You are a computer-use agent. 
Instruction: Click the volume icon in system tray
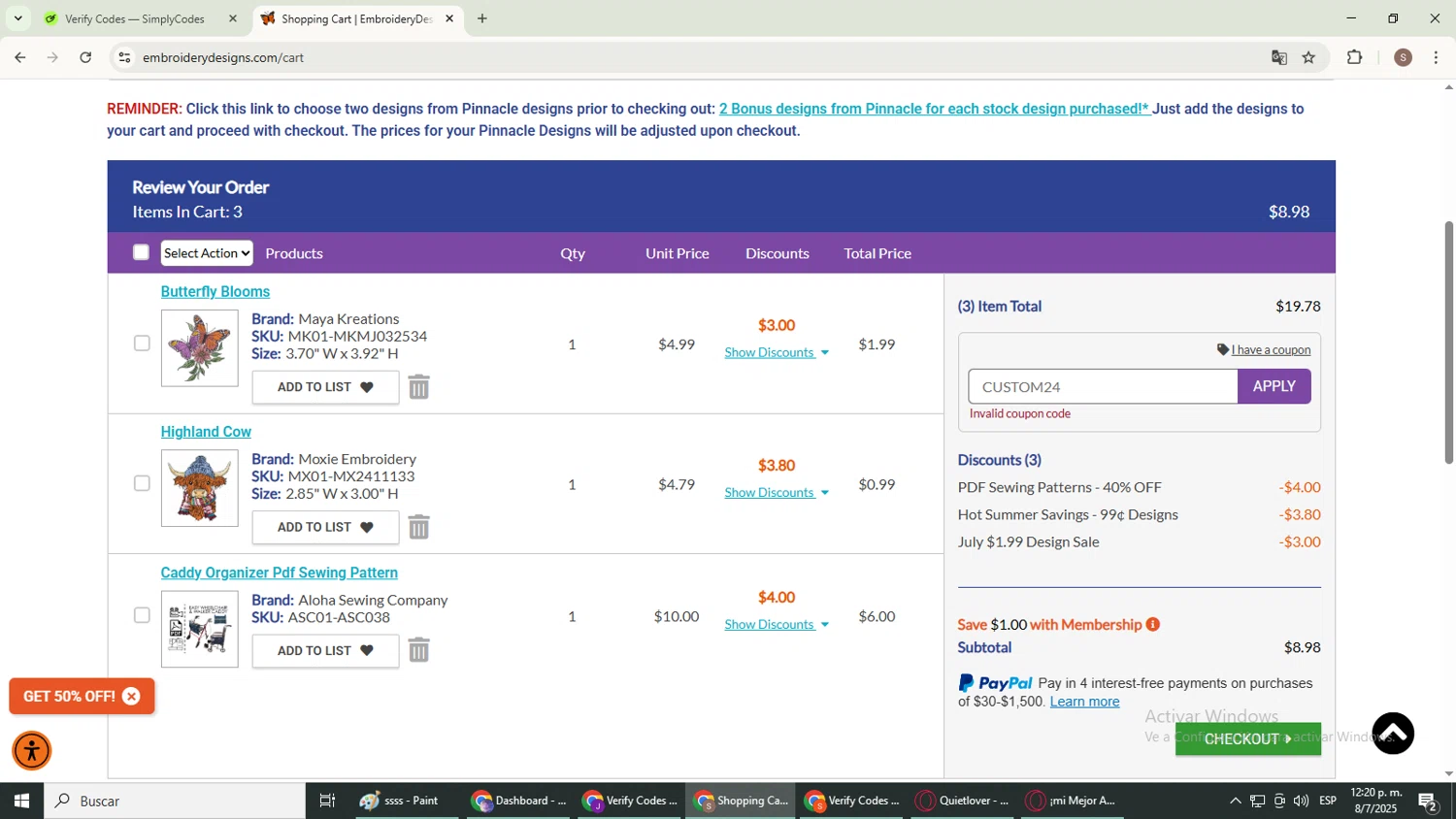(x=1301, y=801)
